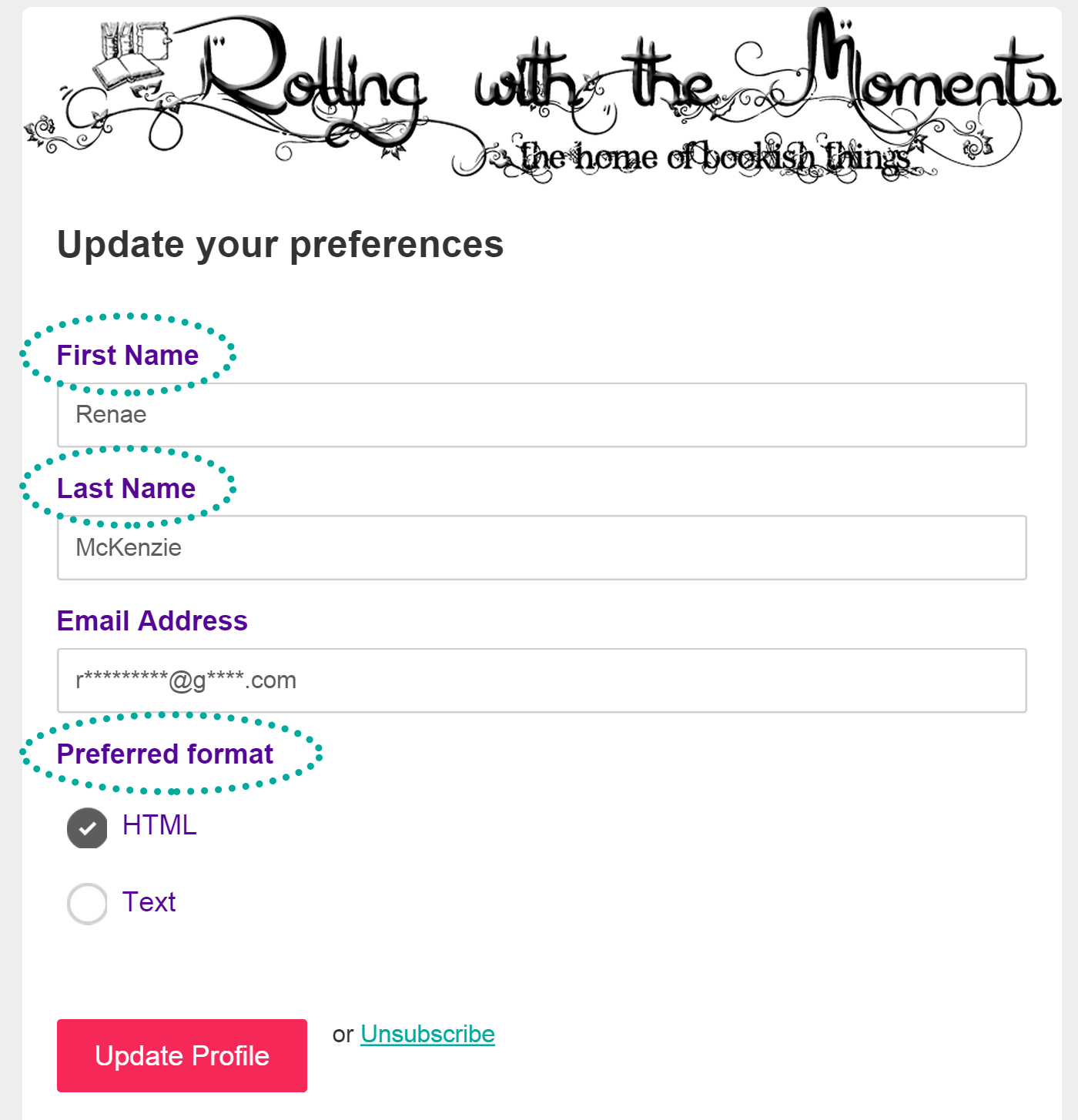1078x1120 pixels.
Task: Click the First Name label
Action: tap(128, 355)
